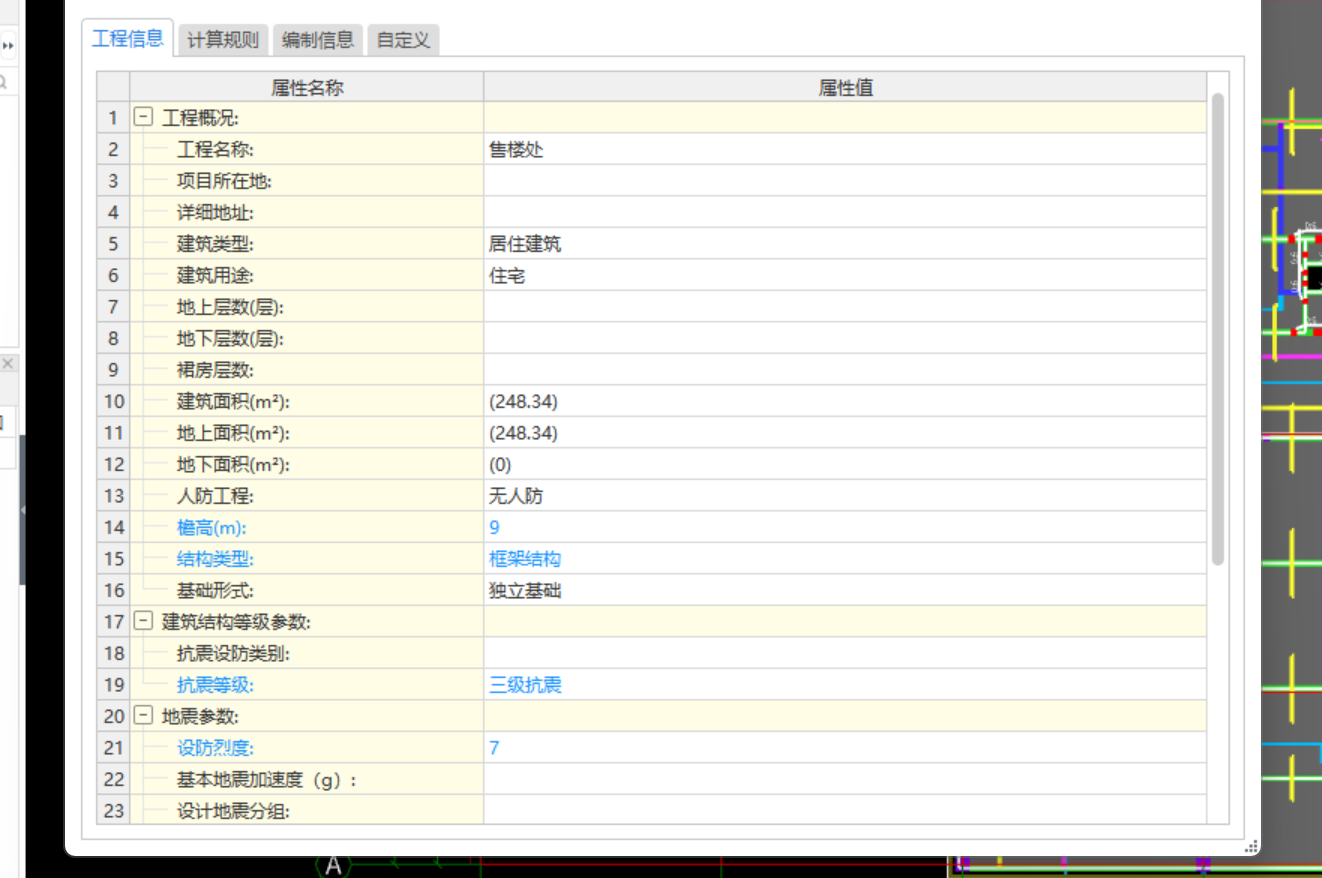Click the 结构类型 label
Viewport: 1322px width, 878px height.
coord(215,559)
